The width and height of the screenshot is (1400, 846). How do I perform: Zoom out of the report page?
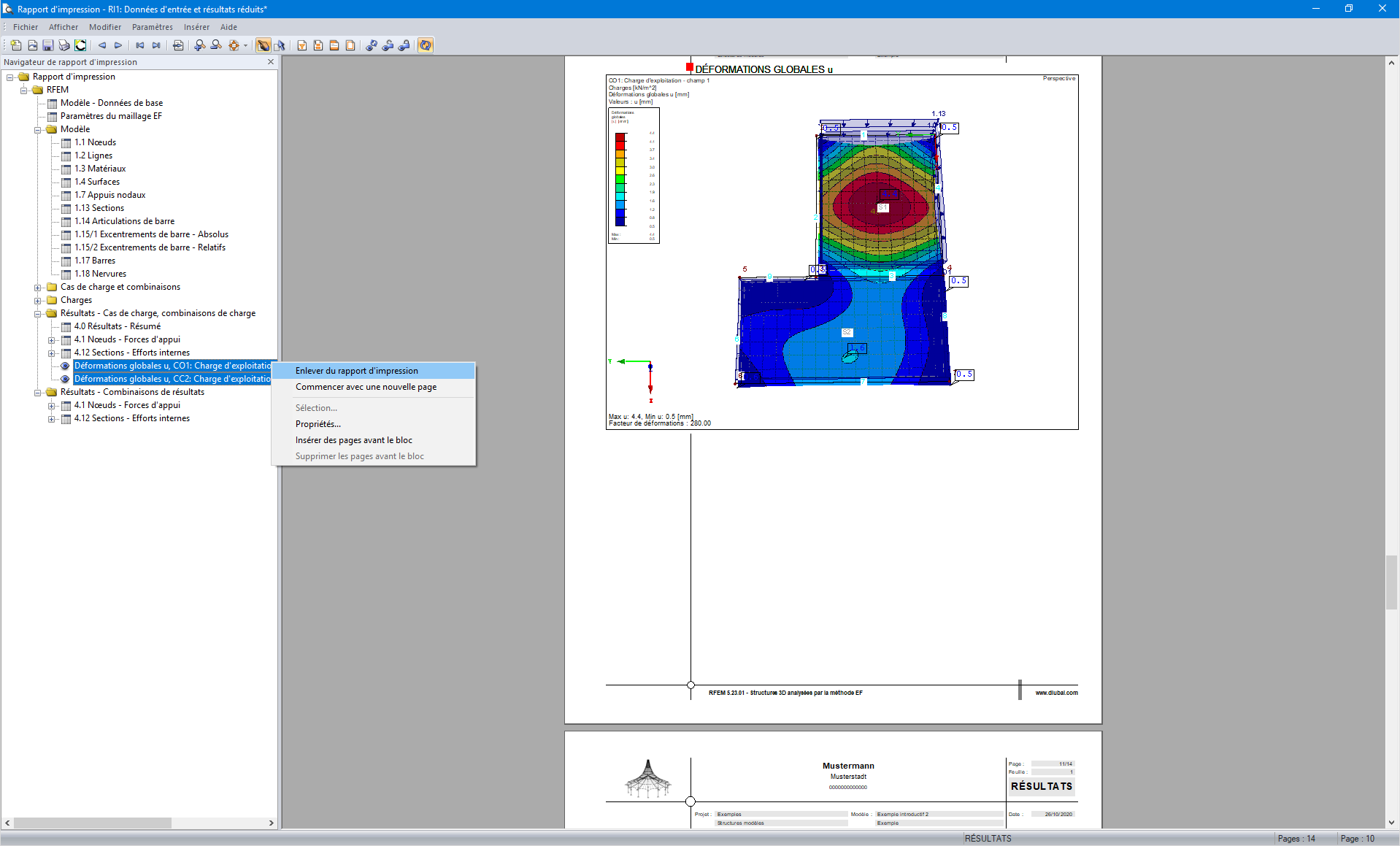pos(216,45)
